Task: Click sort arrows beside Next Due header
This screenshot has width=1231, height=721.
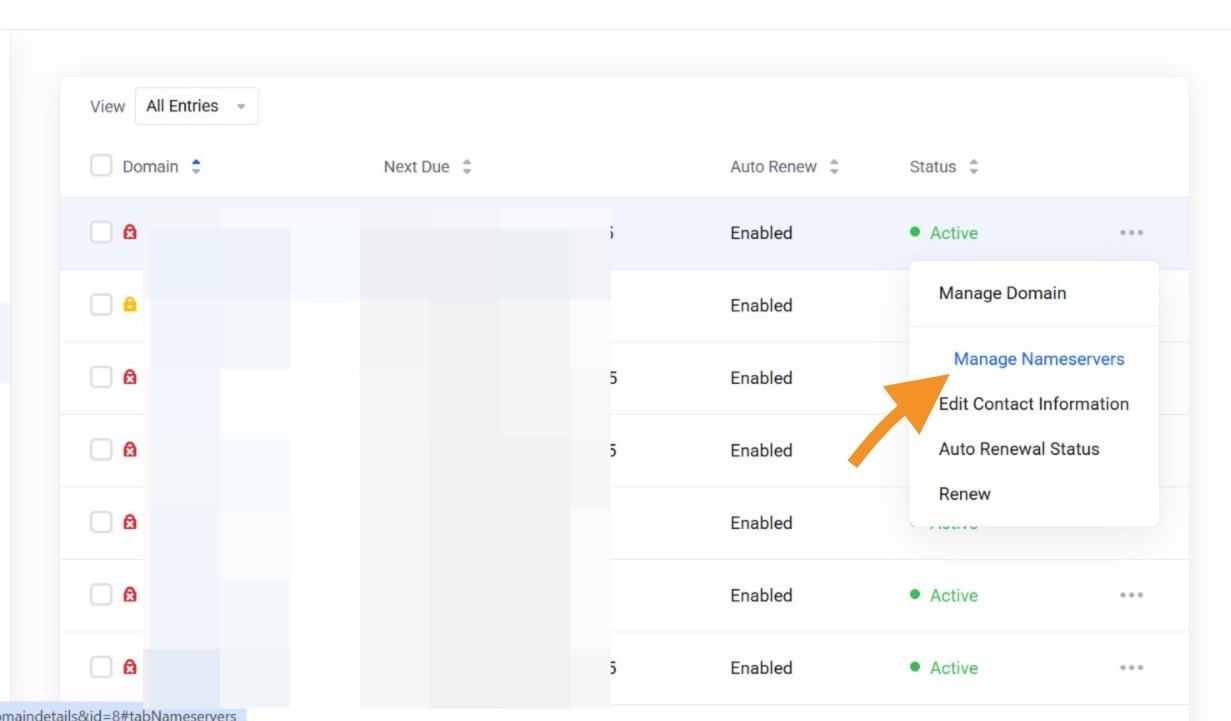Action: (467, 167)
